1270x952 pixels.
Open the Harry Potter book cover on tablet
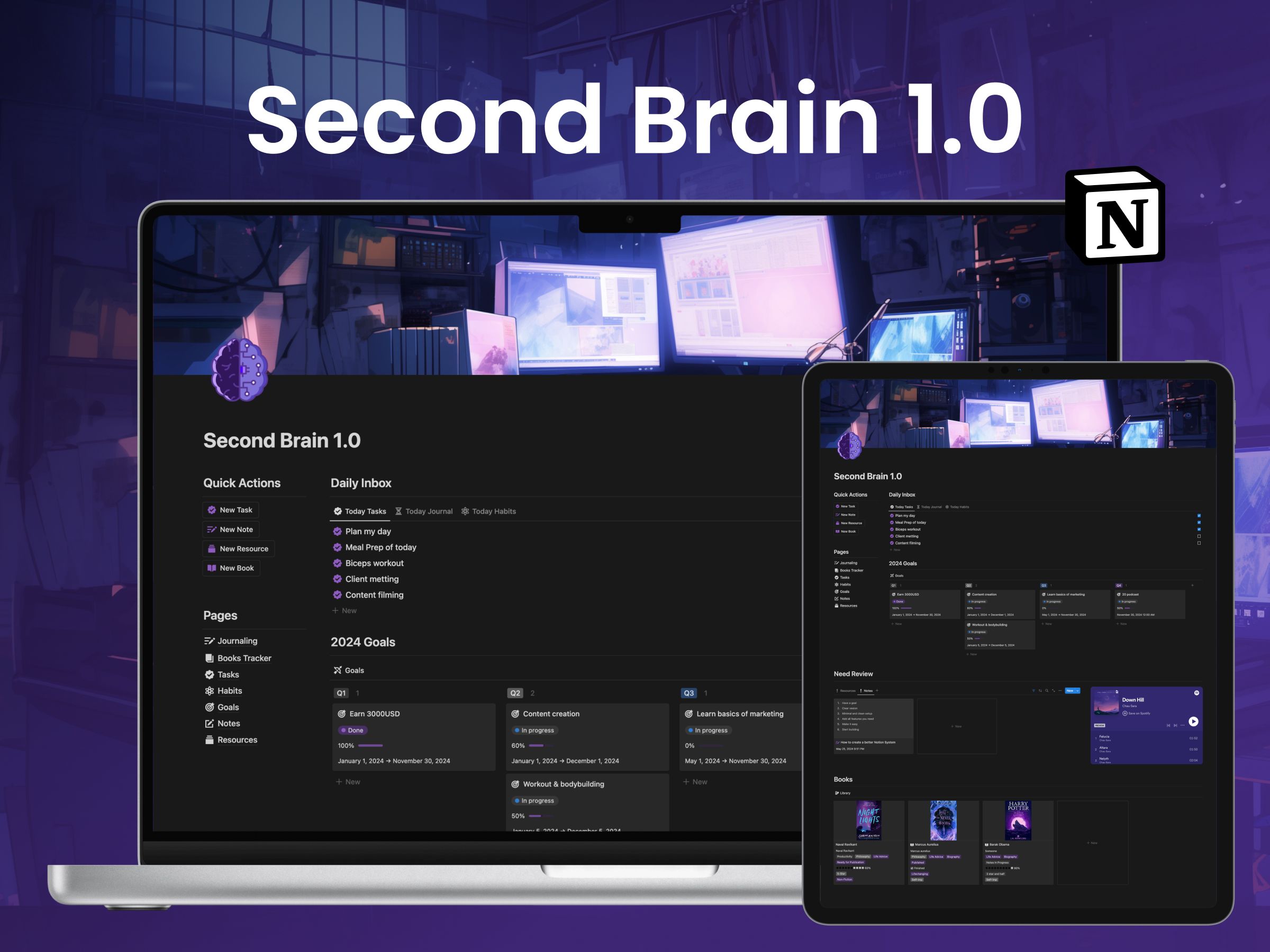[x=1018, y=821]
